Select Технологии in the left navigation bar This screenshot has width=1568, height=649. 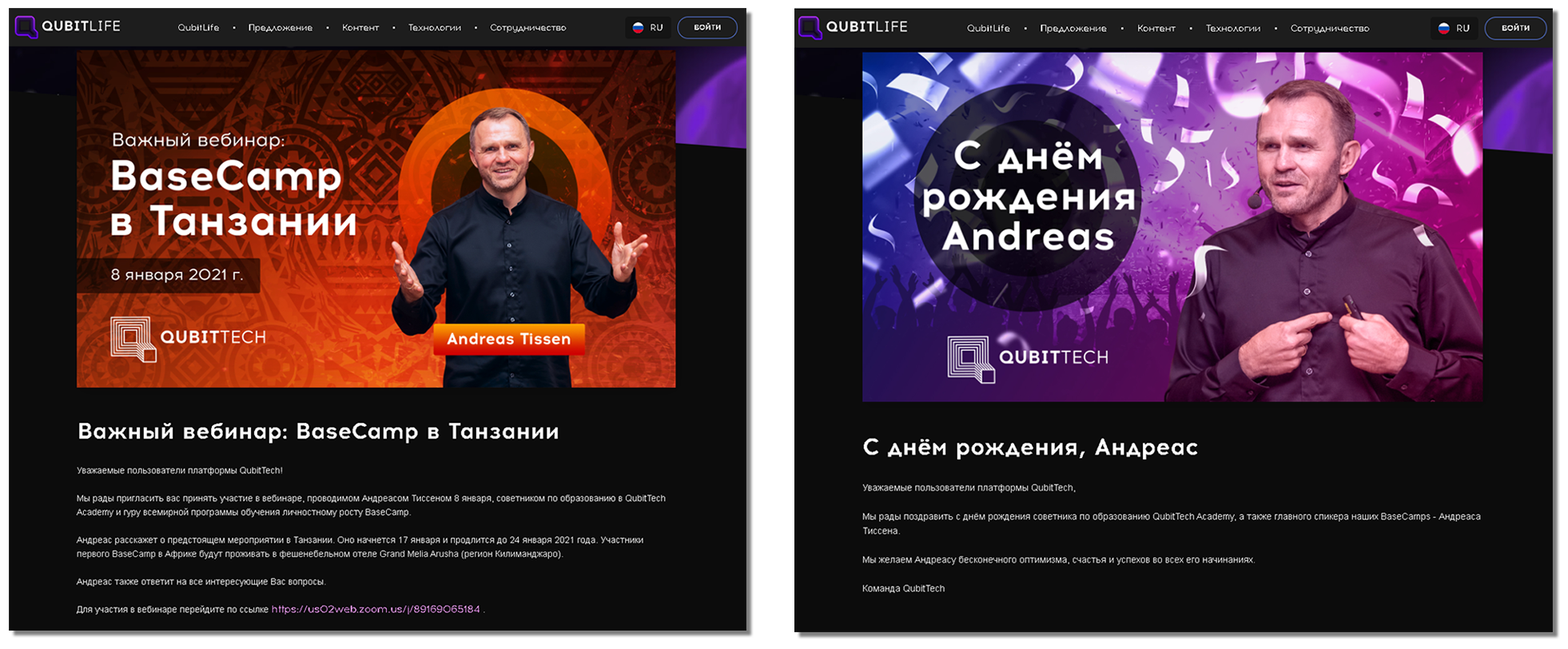pyautogui.click(x=435, y=28)
